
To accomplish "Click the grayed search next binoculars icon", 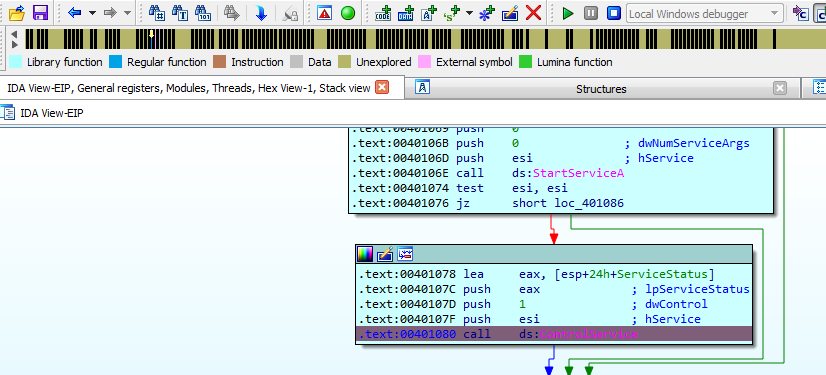I will [232, 13].
